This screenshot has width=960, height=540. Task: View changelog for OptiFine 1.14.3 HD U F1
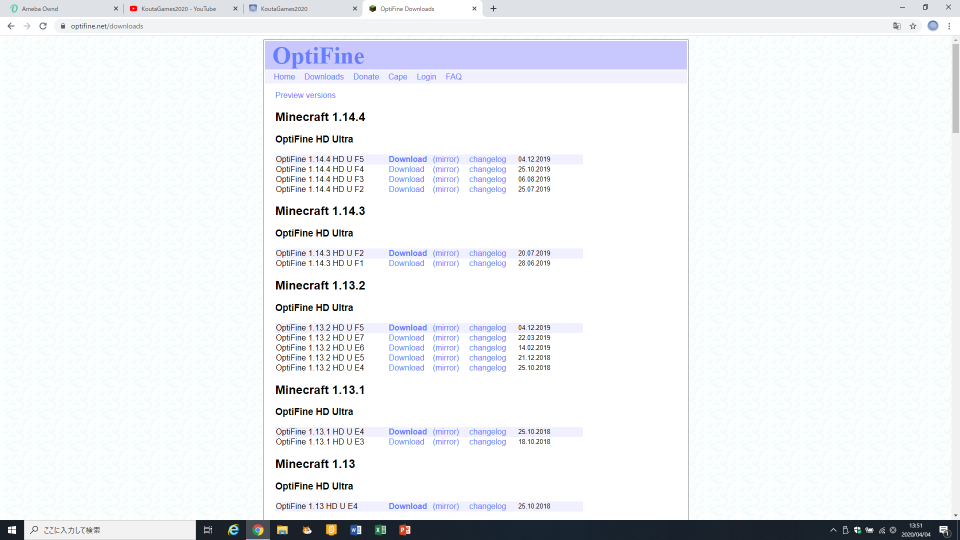click(x=487, y=263)
